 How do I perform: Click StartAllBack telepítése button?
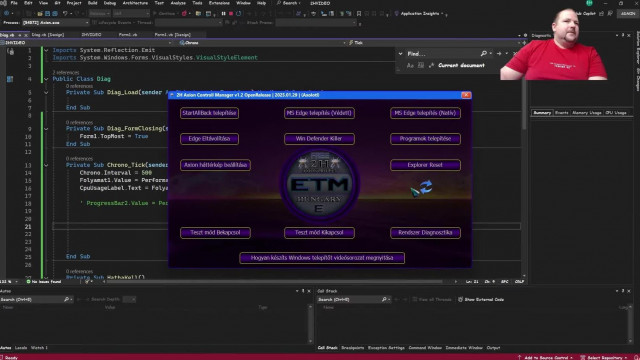pos(209,113)
